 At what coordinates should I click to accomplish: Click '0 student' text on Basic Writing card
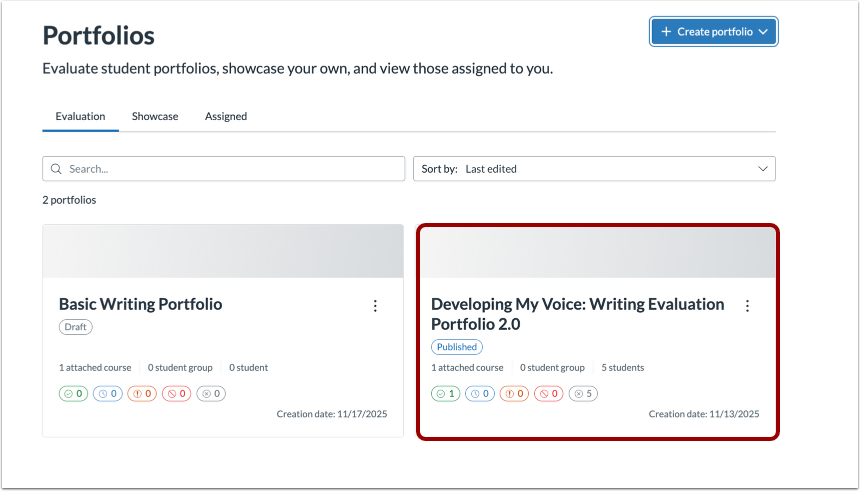pyautogui.click(x=248, y=368)
